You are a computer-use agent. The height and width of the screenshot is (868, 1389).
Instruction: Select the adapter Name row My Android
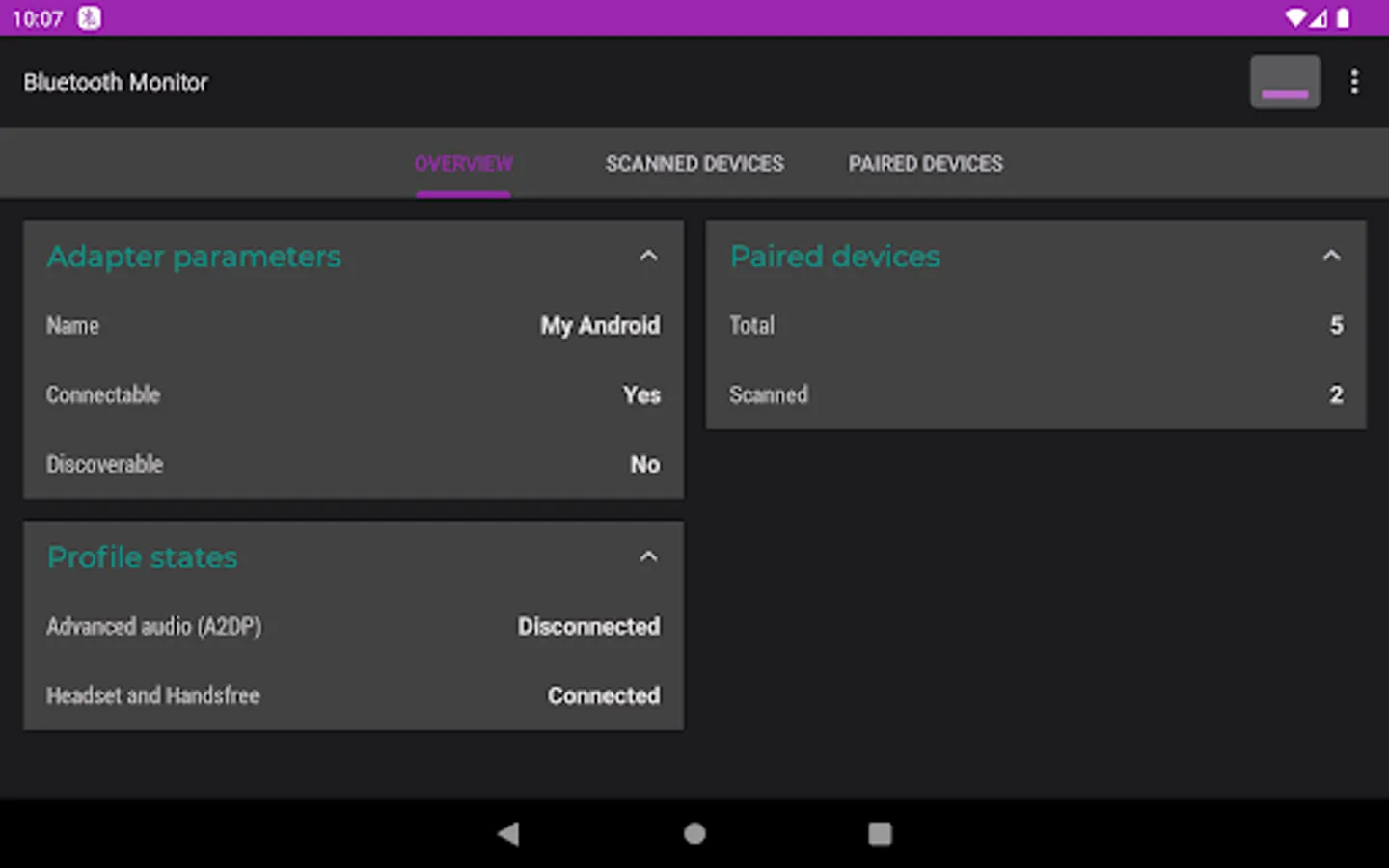(x=353, y=326)
